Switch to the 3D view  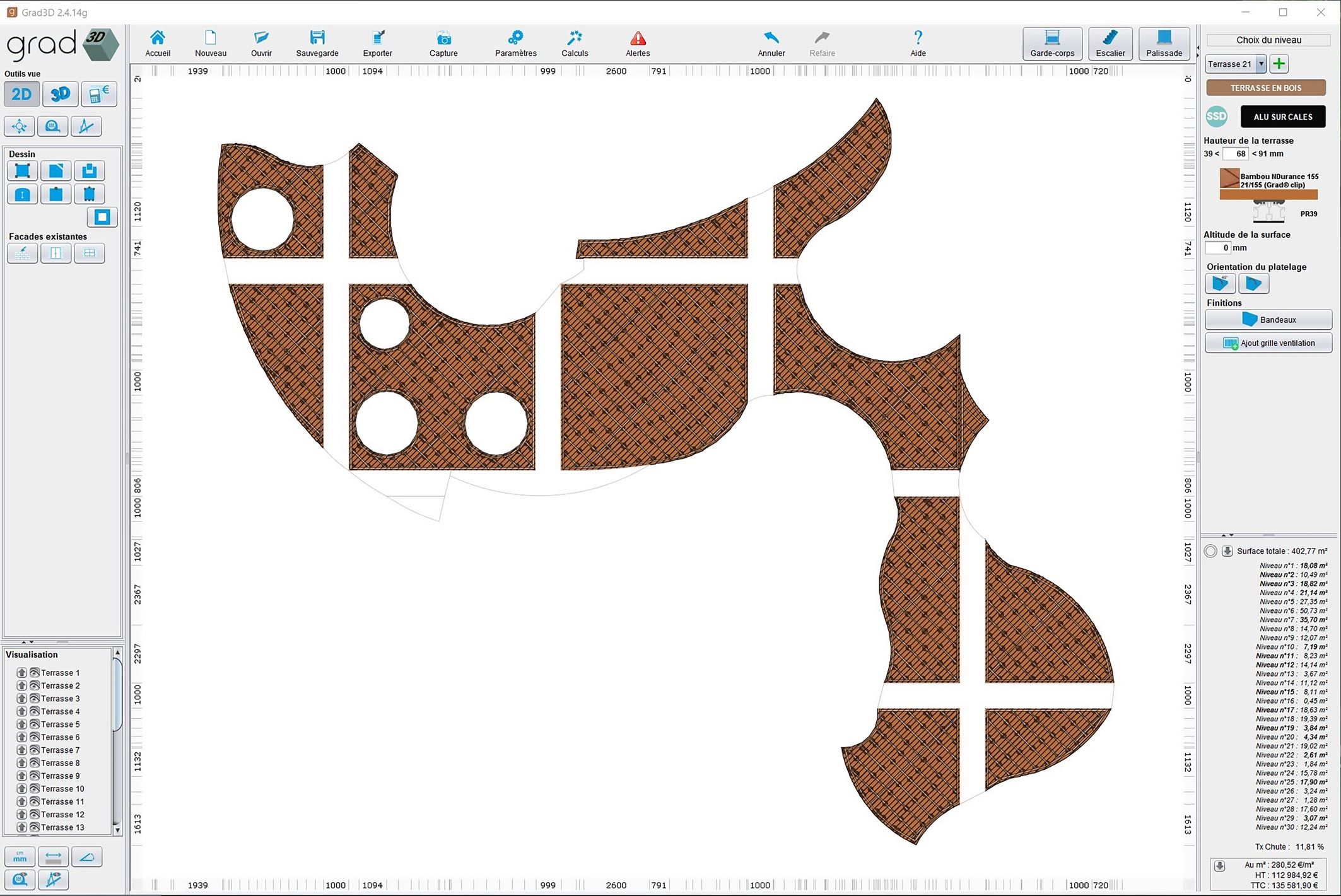(60, 95)
